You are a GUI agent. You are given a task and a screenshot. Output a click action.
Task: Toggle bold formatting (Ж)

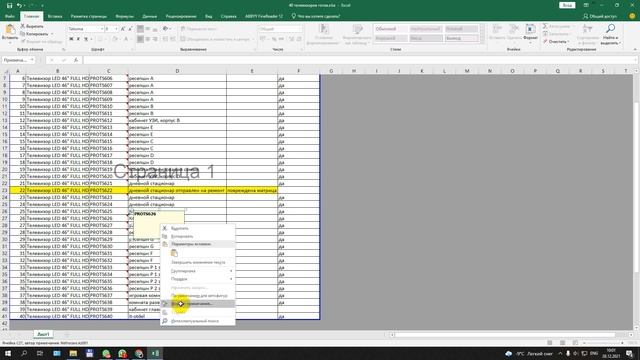point(71,39)
